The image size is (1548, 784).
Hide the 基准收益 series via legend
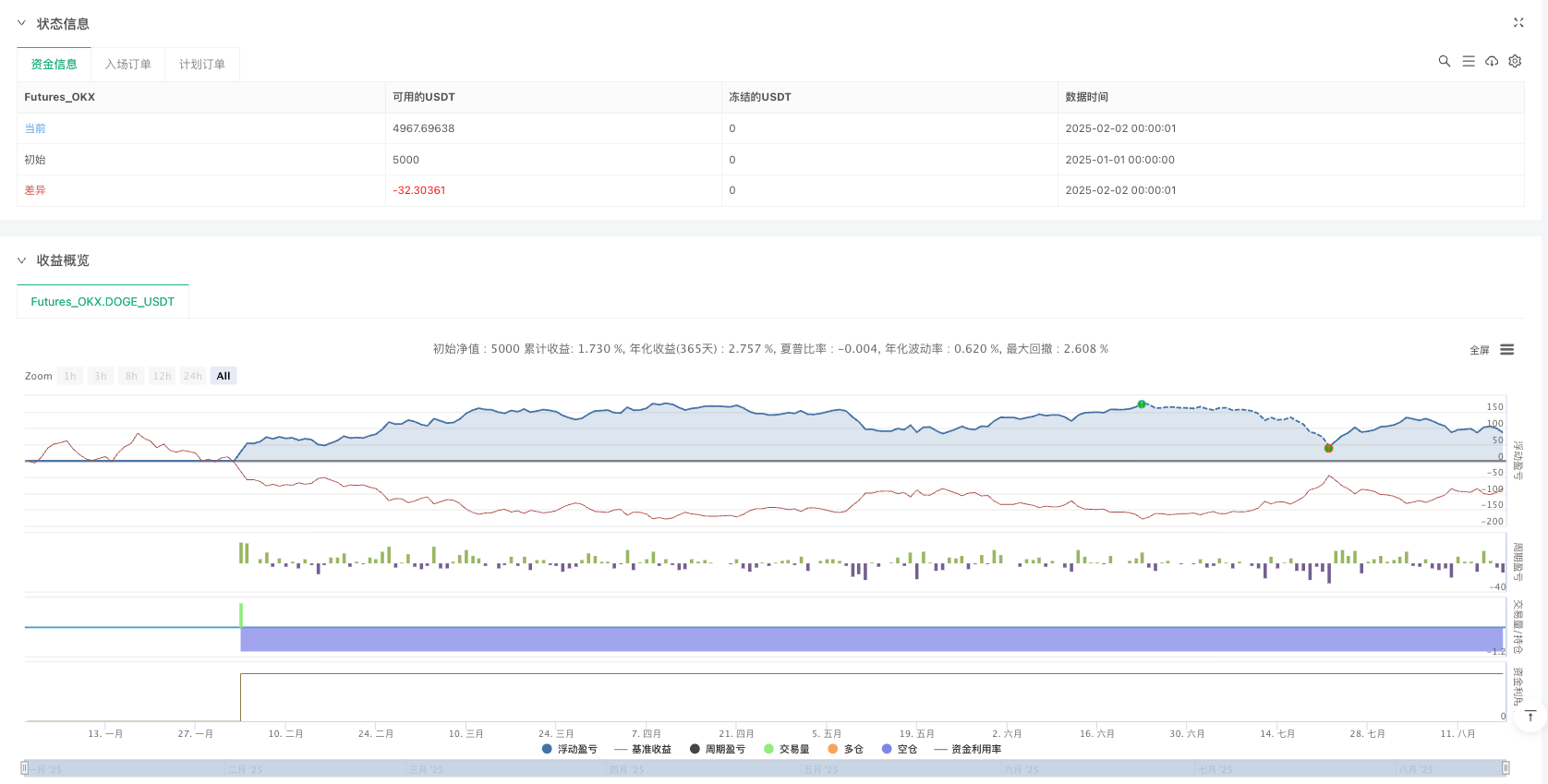[643, 749]
